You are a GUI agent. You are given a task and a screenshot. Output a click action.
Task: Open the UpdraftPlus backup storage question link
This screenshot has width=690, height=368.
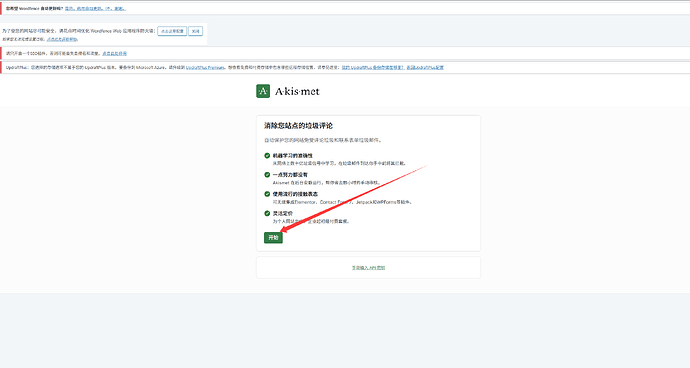[x=373, y=67]
